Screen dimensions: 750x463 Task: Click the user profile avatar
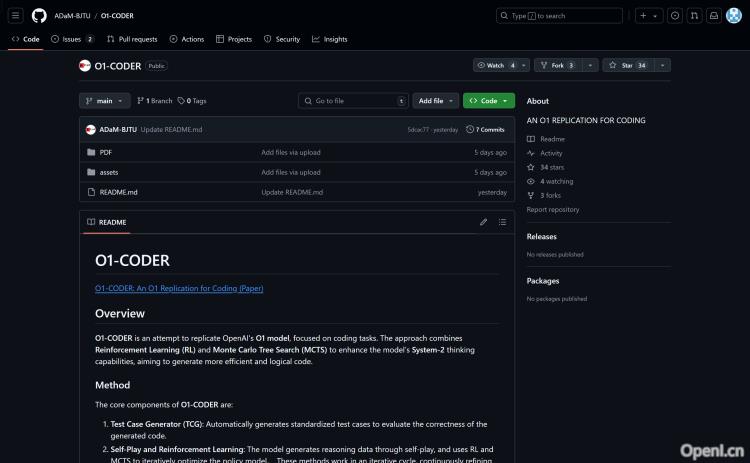click(x=733, y=16)
